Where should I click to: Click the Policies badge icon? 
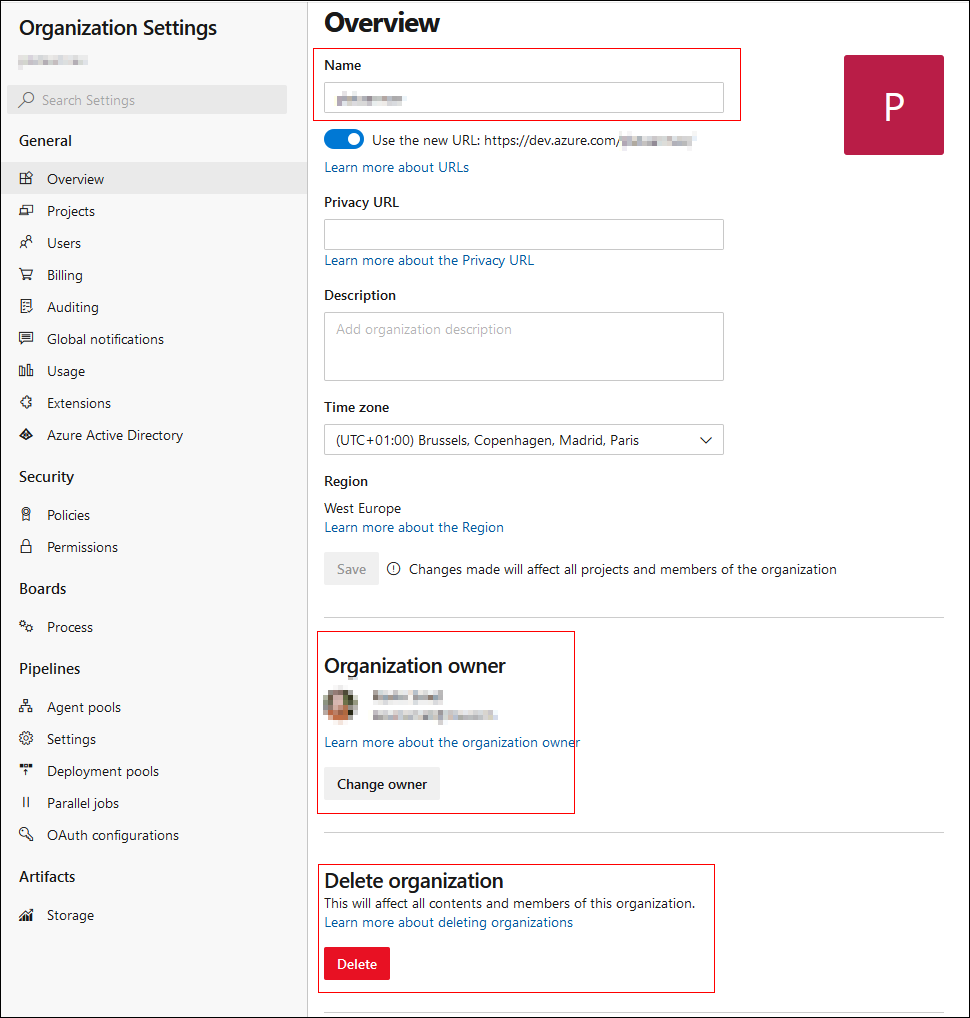click(26, 515)
